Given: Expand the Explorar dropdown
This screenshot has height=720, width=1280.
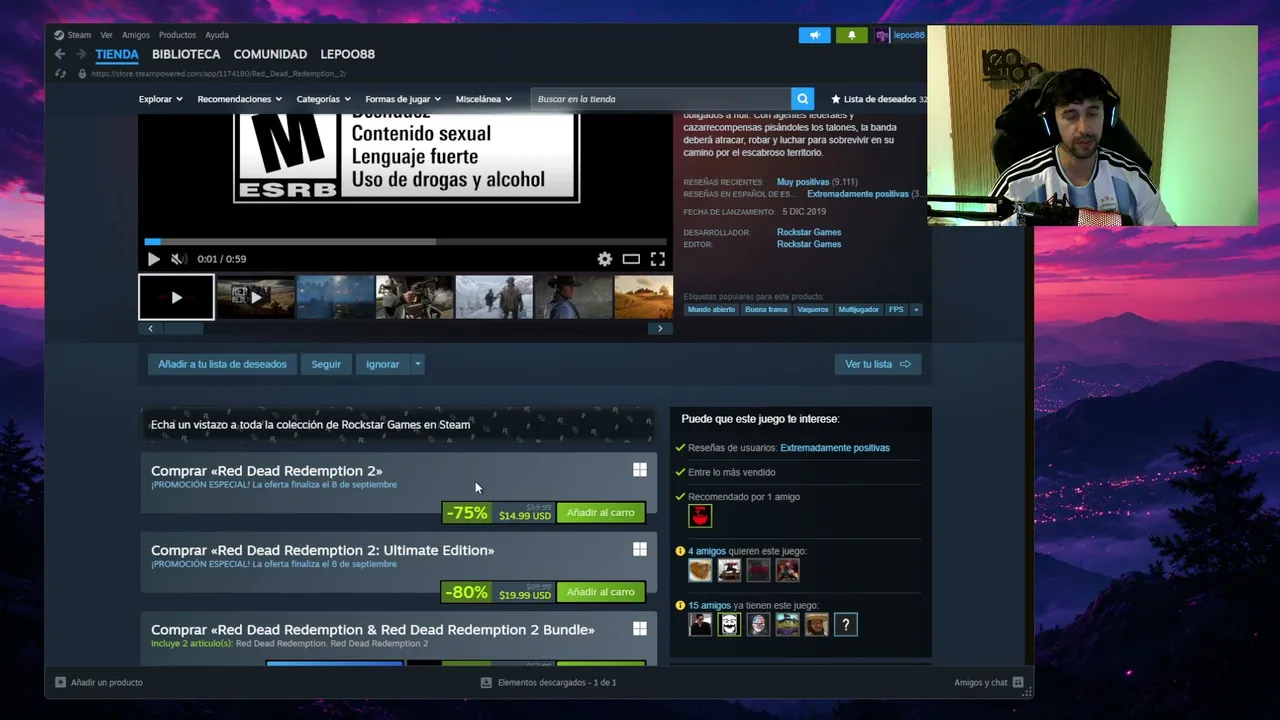Looking at the screenshot, I should 161,99.
